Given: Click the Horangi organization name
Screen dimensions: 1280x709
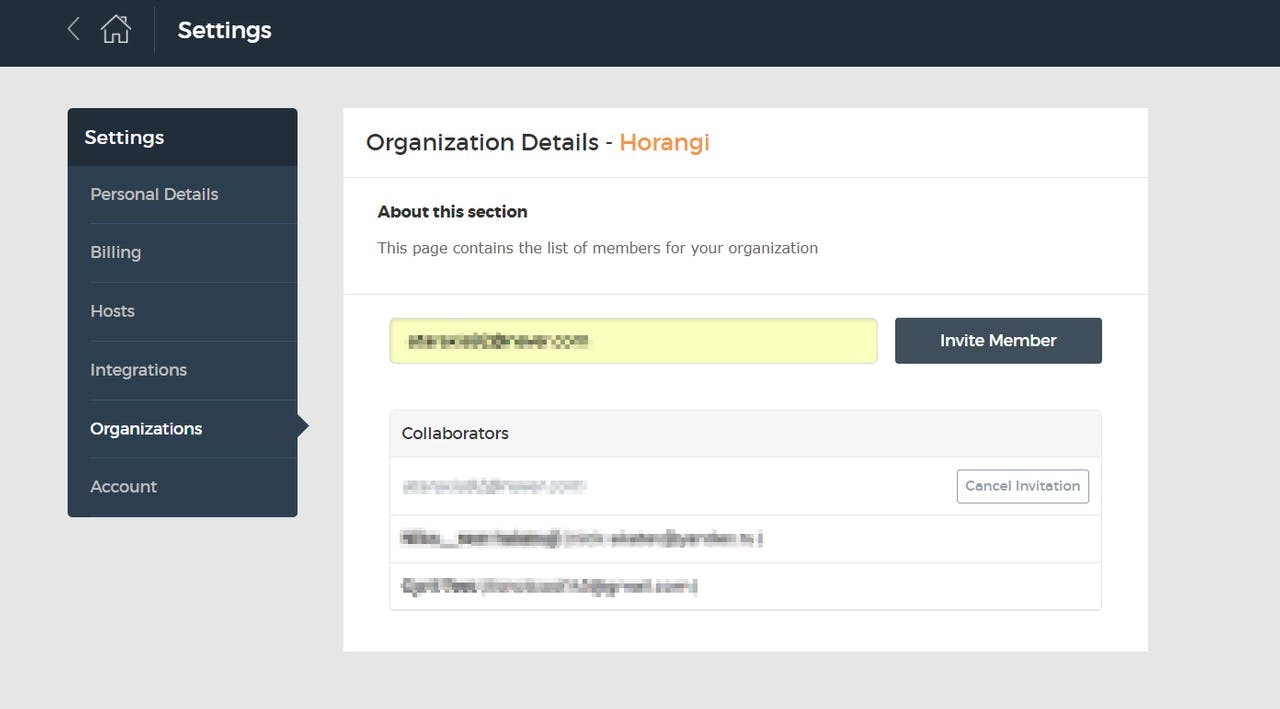Looking at the screenshot, I should 664,142.
